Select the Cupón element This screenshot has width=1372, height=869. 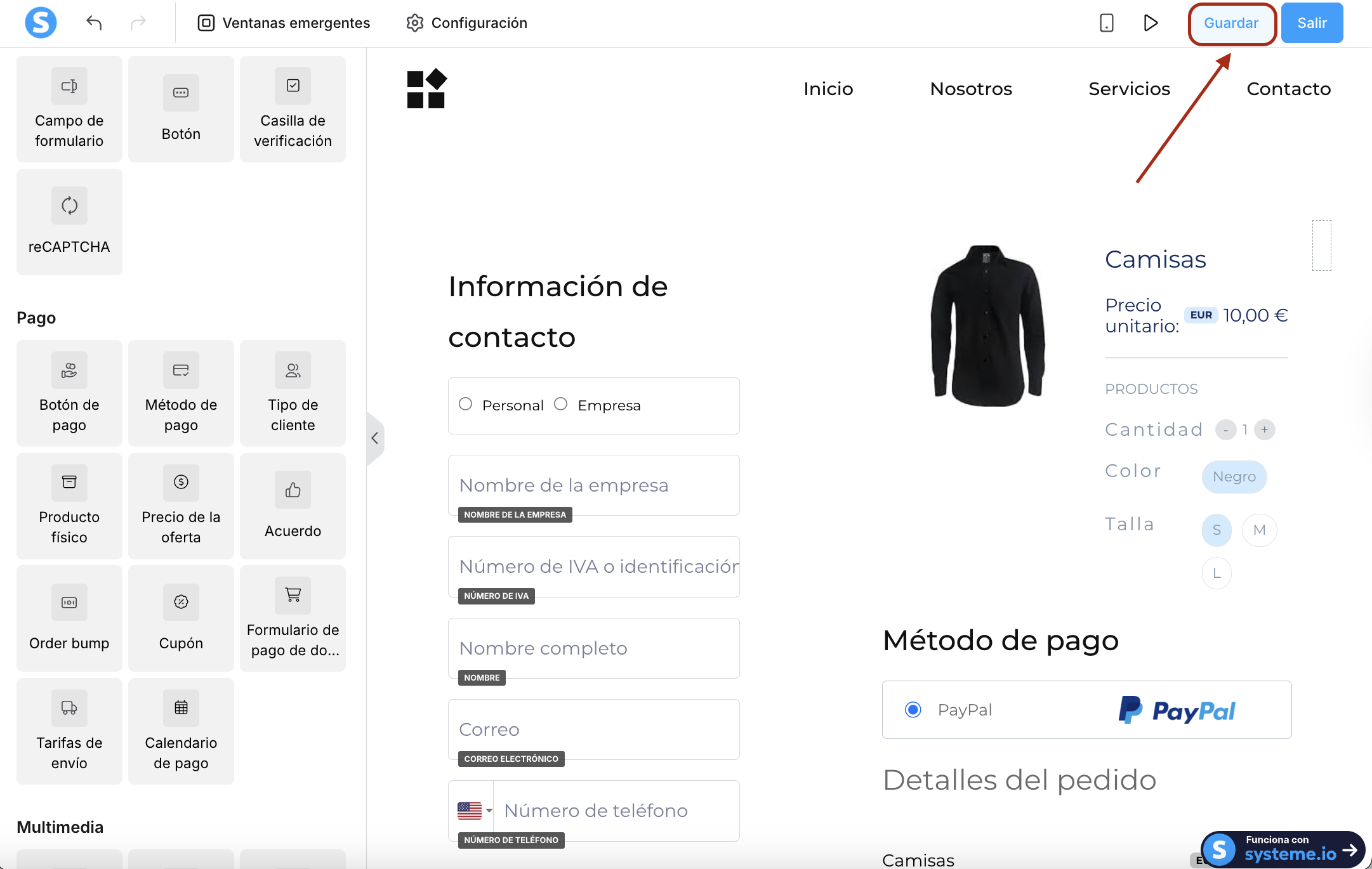pos(181,618)
